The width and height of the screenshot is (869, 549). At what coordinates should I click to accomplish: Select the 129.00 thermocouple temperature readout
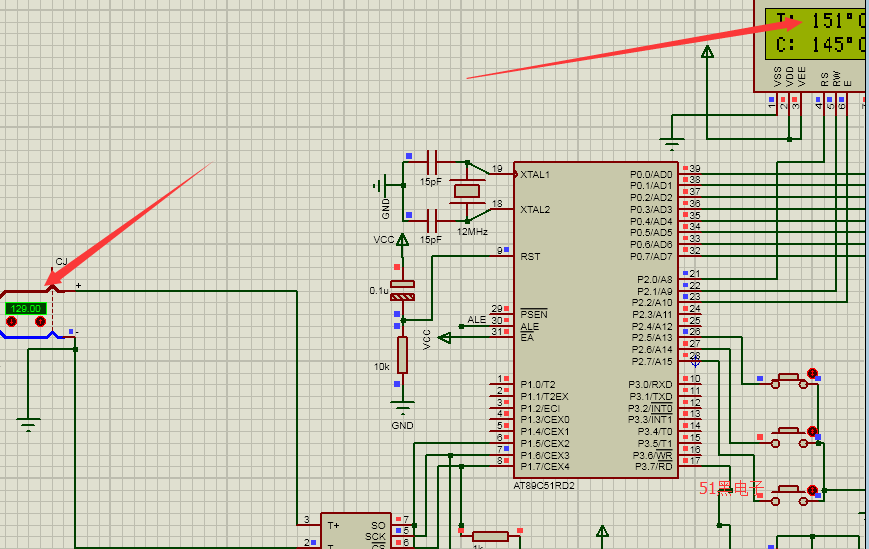26,309
